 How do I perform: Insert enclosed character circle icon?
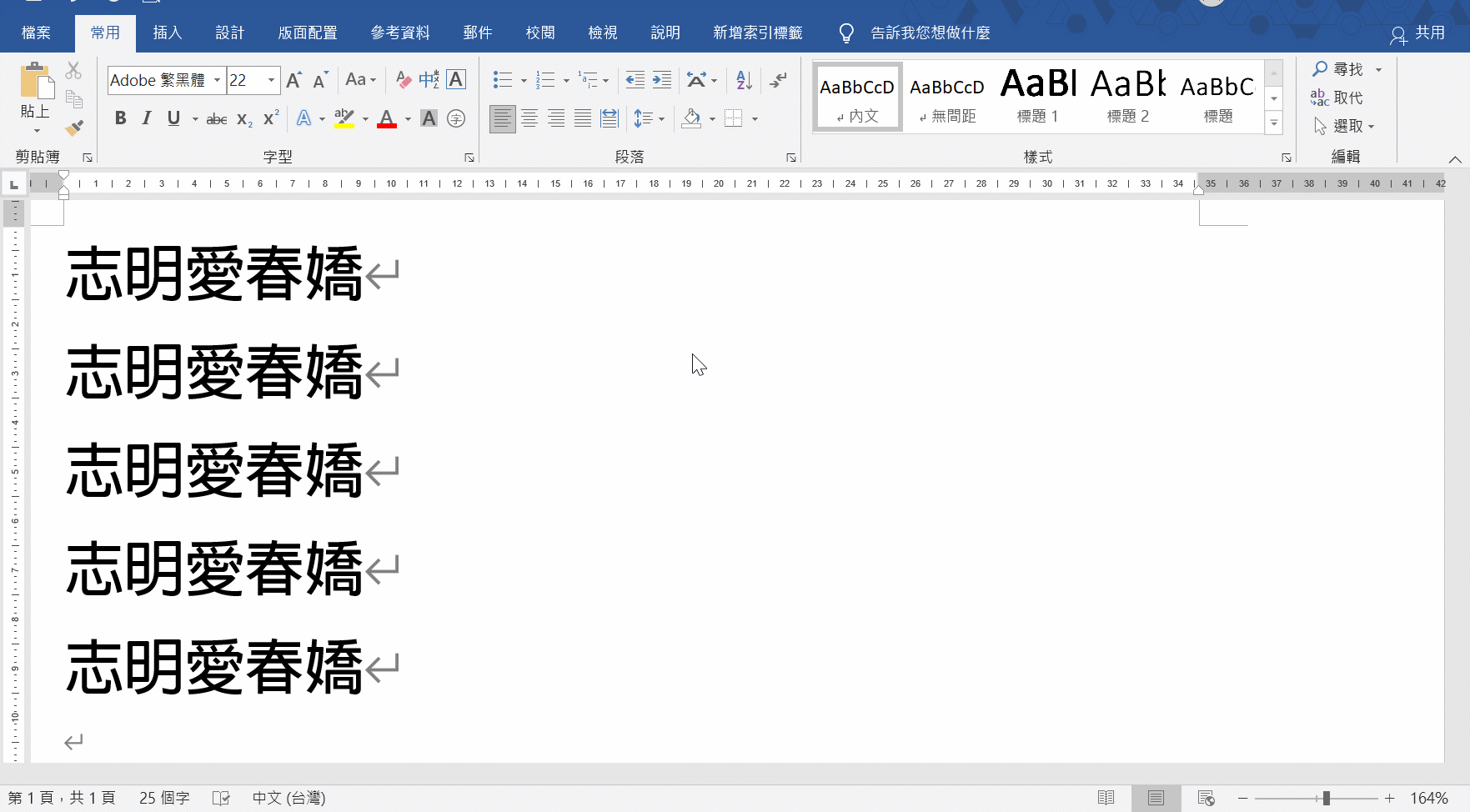click(456, 118)
